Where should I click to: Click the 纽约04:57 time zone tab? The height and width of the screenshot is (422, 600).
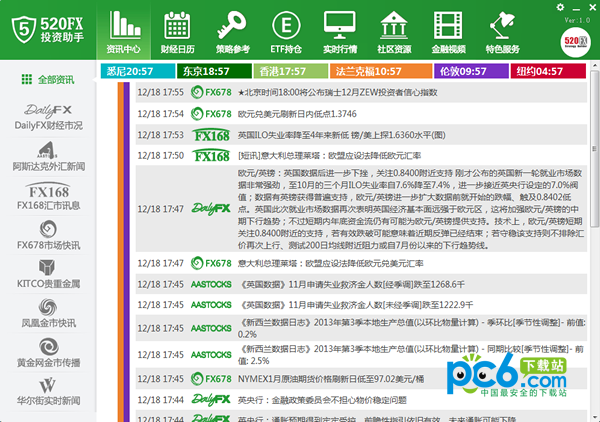click(x=548, y=71)
